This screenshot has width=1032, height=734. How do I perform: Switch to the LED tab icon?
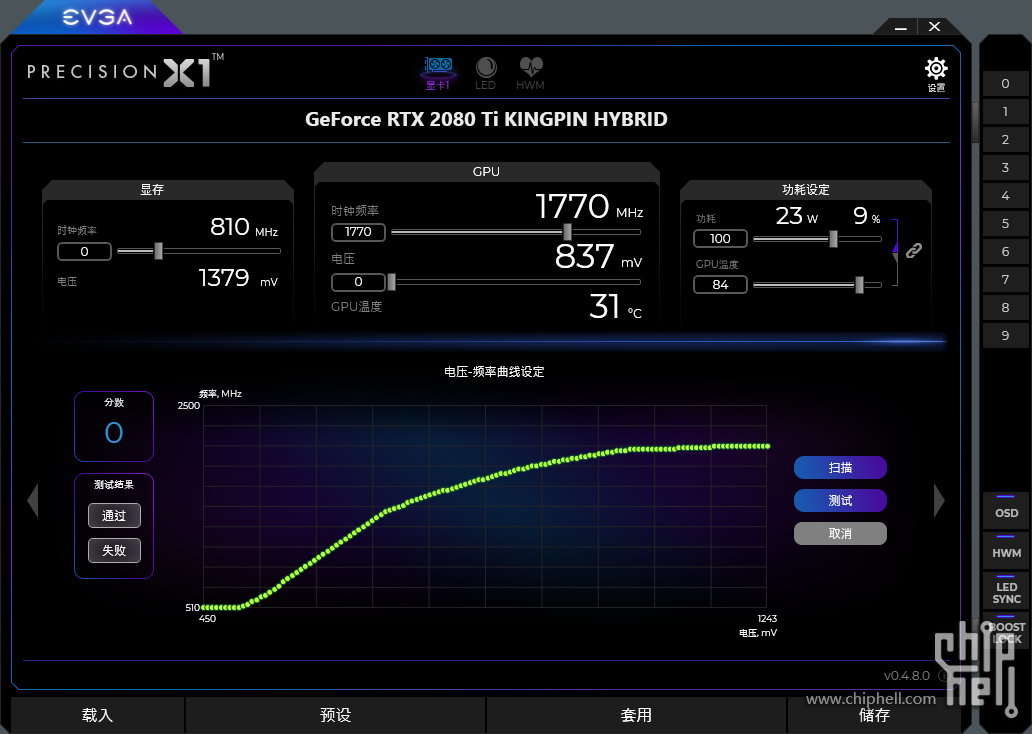(x=486, y=73)
